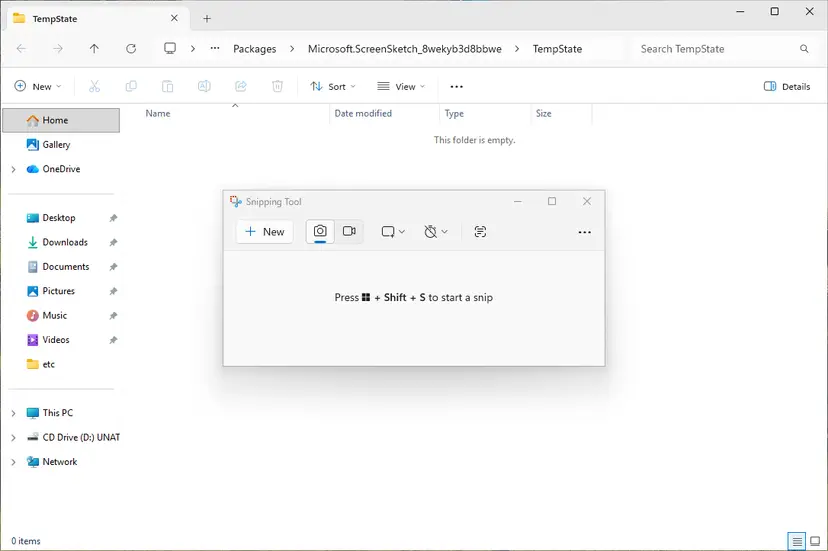Image resolution: width=828 pixels, height=551 pixels.
Task: Open the New item dropdown in Explorer toolbar
Action: pos(38,86)
